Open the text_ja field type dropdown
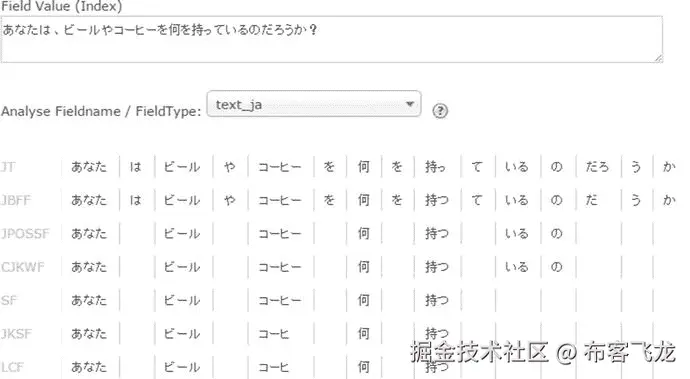Screen dimensions: 690x379 point(314,104)
